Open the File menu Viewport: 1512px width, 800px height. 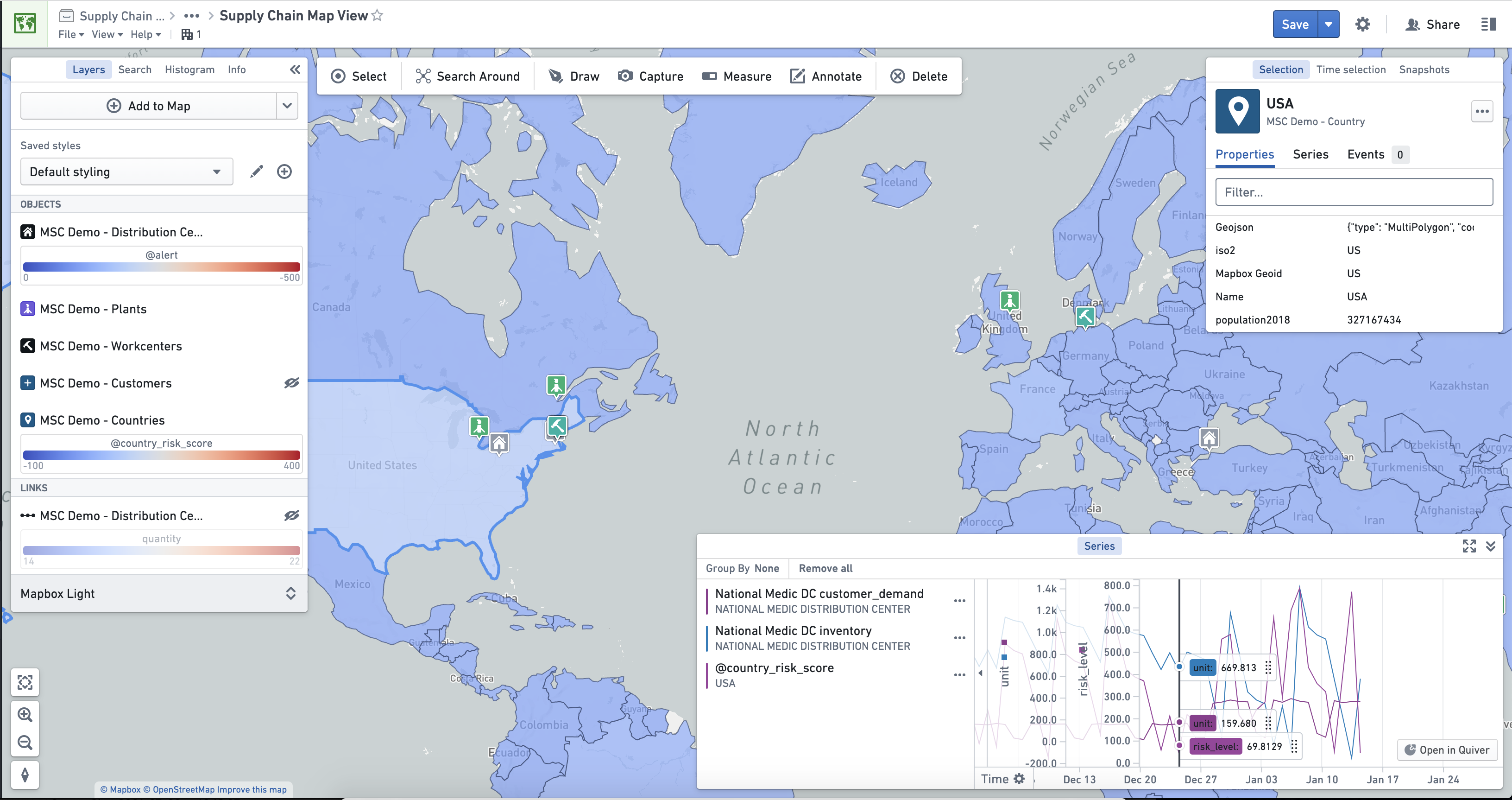[x=71, y=34]
